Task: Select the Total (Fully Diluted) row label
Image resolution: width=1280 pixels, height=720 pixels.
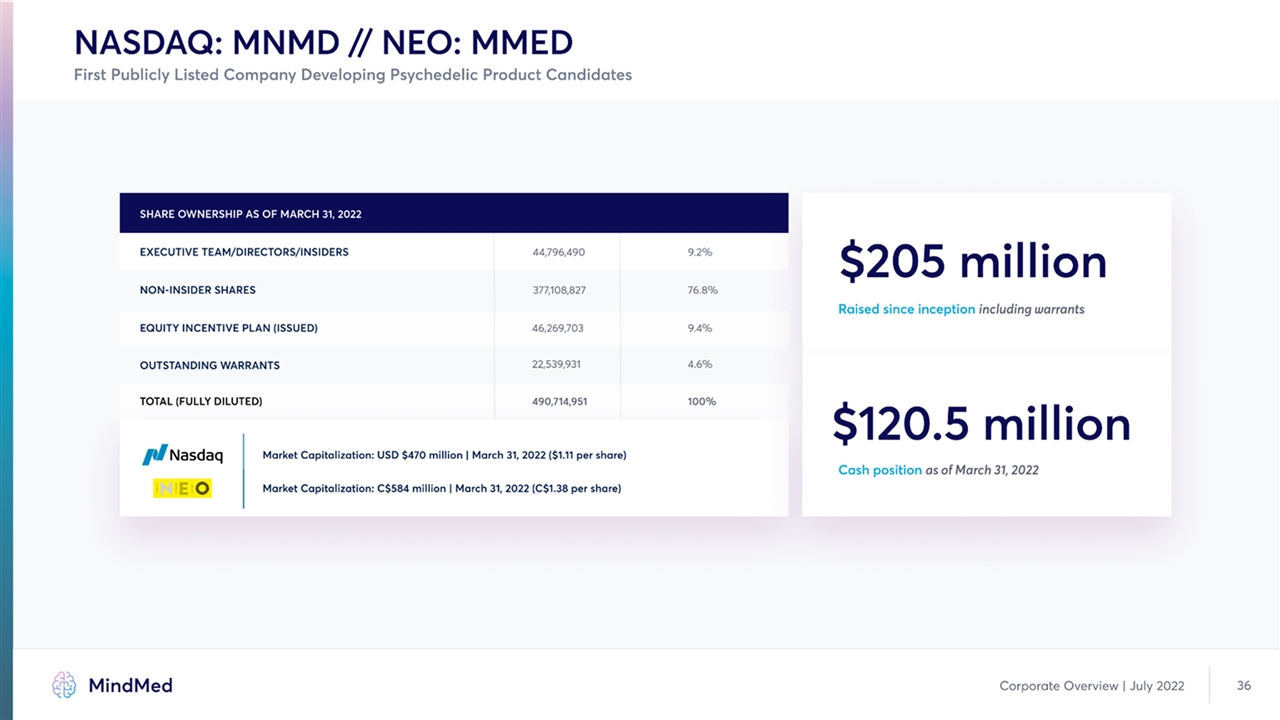Action: [201, 401]
